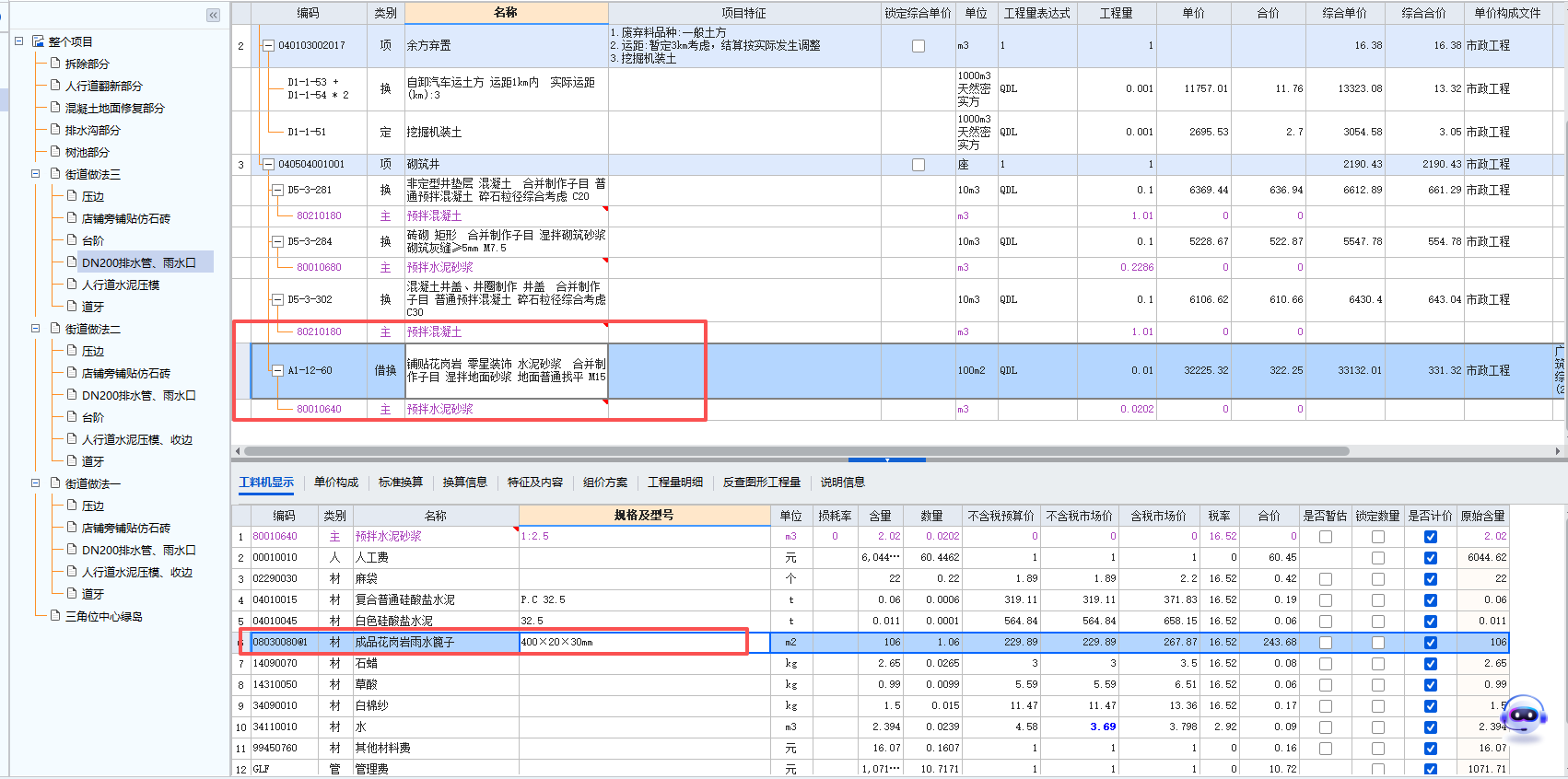Toggle 是否暂估 for 成品花岗岩雨水篦子 row

[x=1325, y=642]
